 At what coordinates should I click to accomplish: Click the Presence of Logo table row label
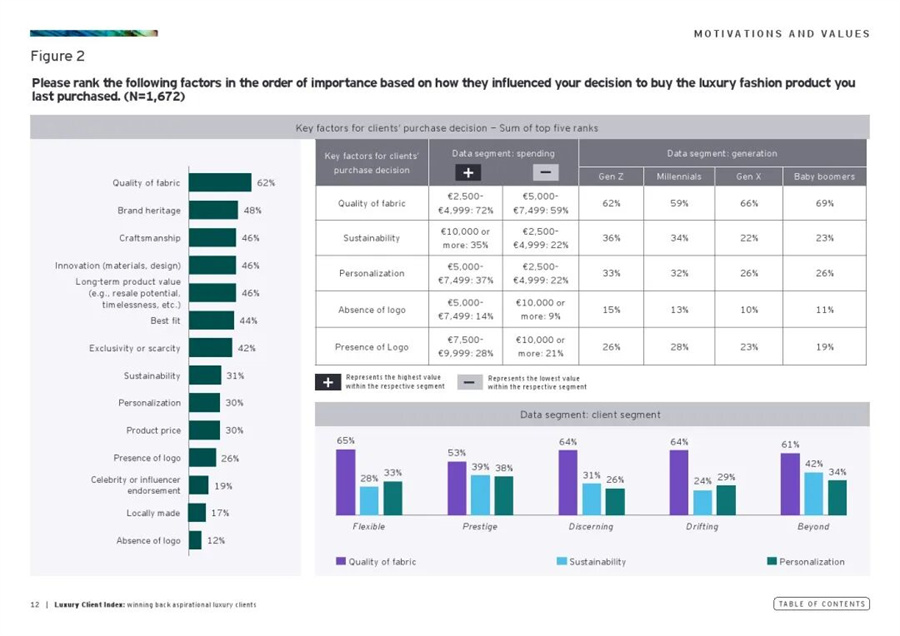click(372, 349)
